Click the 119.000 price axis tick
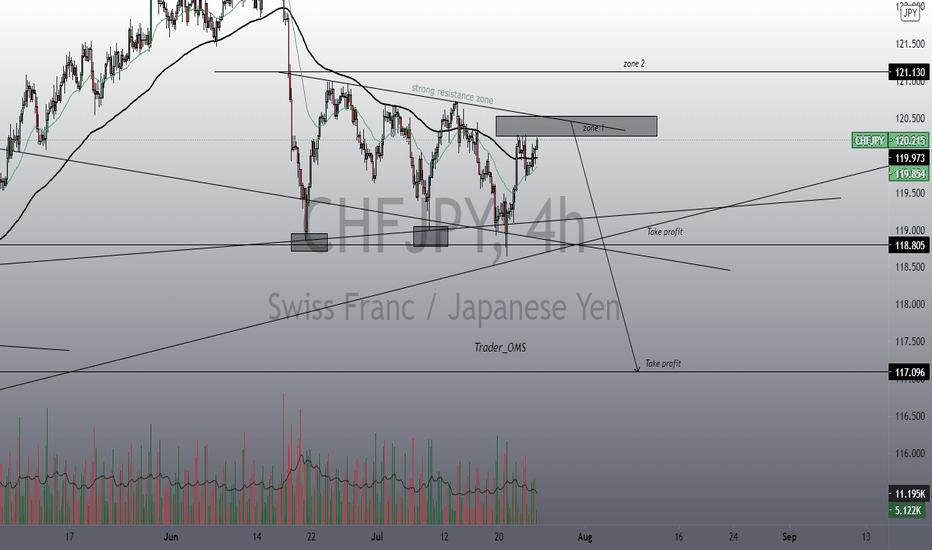The height and width of the screenshot is (550, 932). (x=909, y=230)
